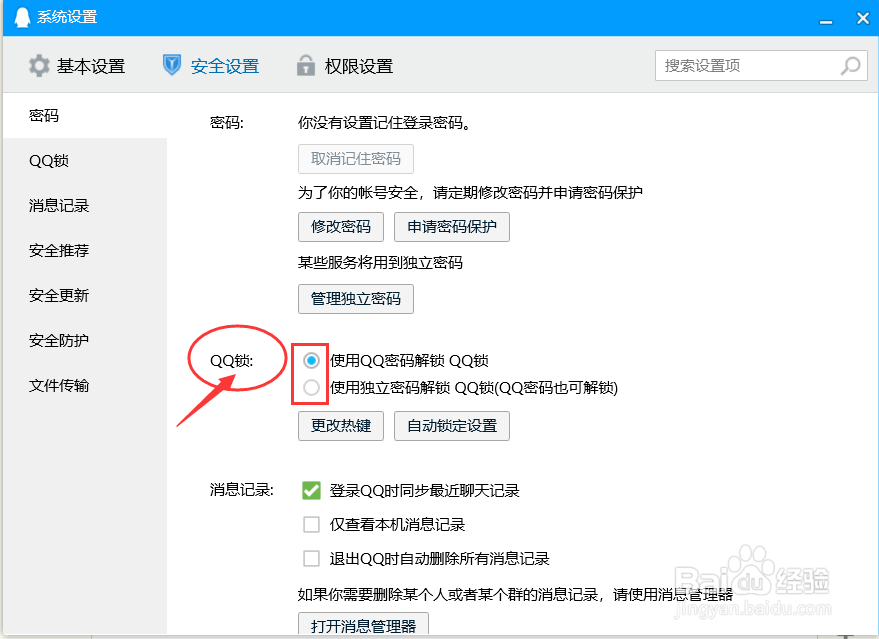Click the QQ penguin icon in title bar
The height and width of the screenshot is (639, 879).
22,17
